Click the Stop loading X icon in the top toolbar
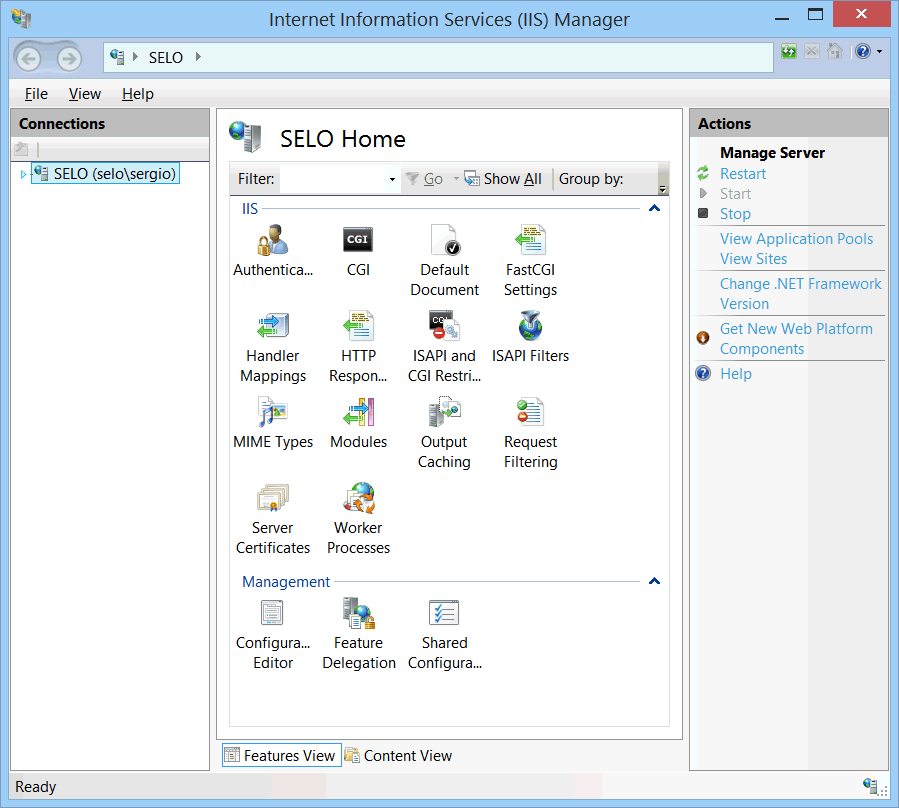 pyautogui.click(x=812, y=52)
